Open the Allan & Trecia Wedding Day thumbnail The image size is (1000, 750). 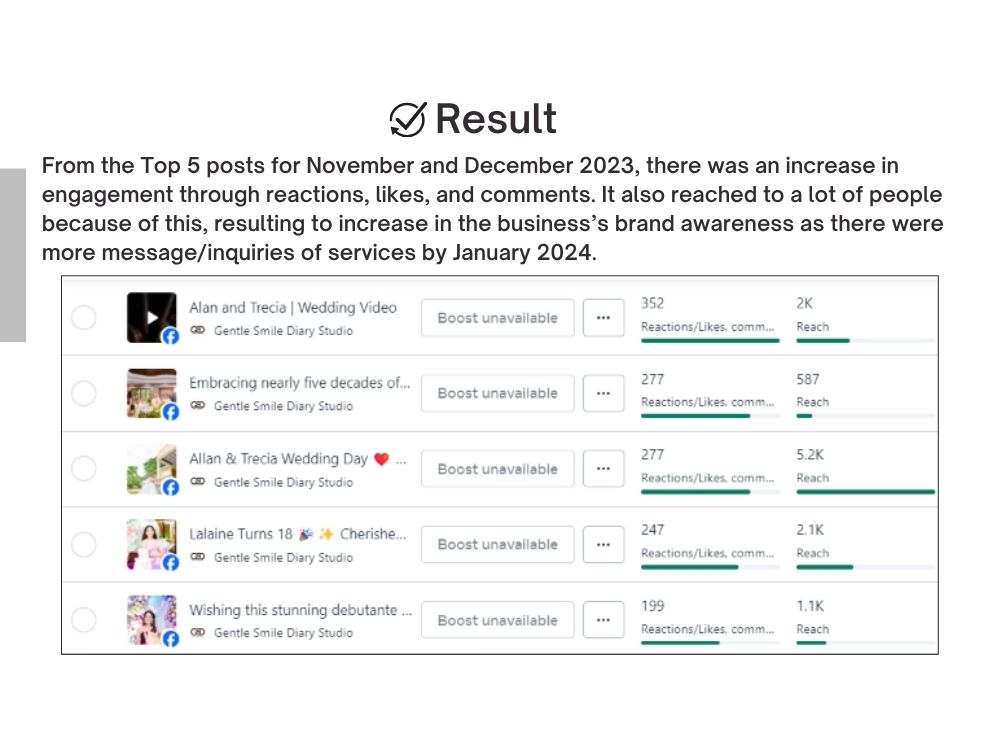coord(152,469)
